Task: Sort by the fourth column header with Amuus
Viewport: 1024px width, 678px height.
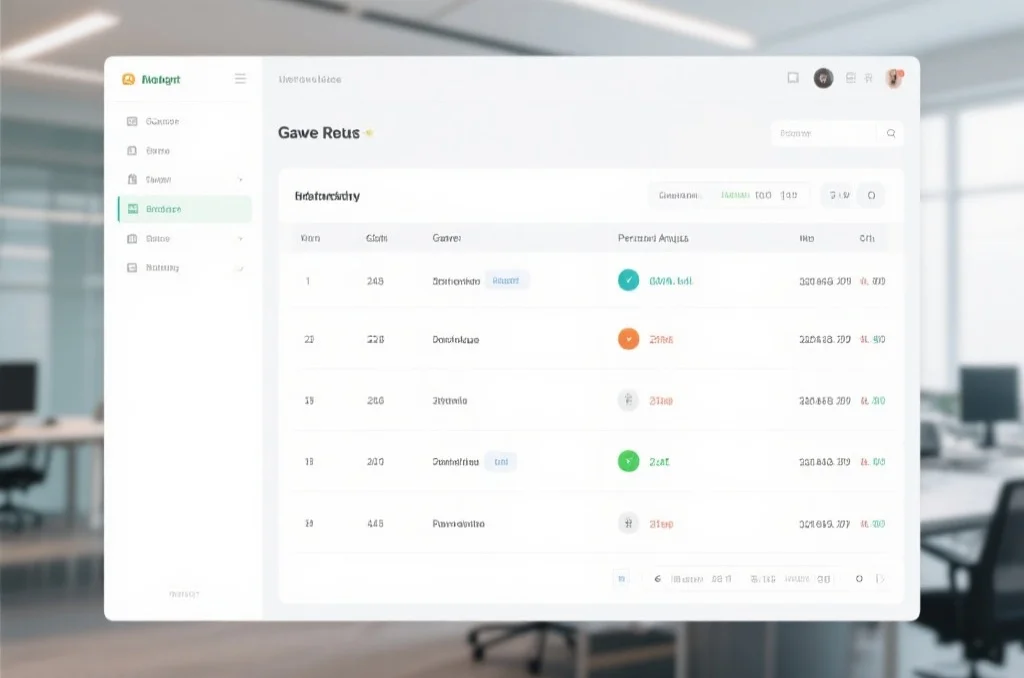Action: pos(653,238)
